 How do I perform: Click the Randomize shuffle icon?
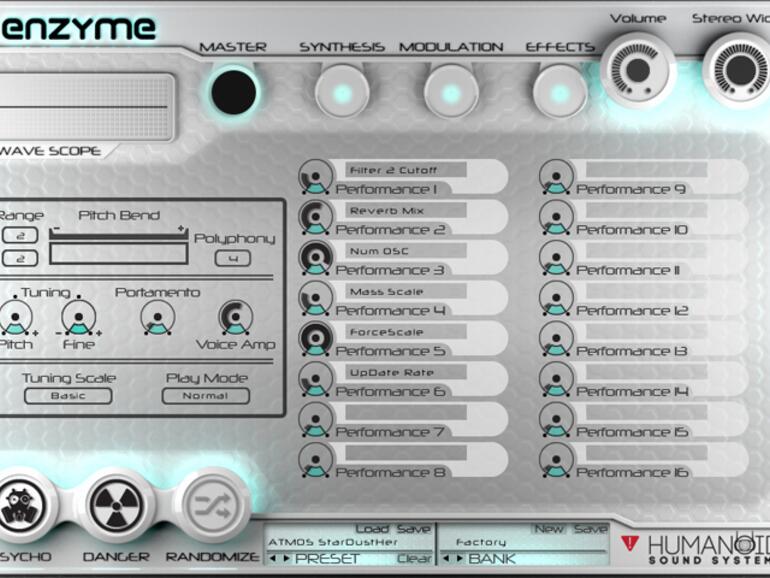(x=212, y=505)
